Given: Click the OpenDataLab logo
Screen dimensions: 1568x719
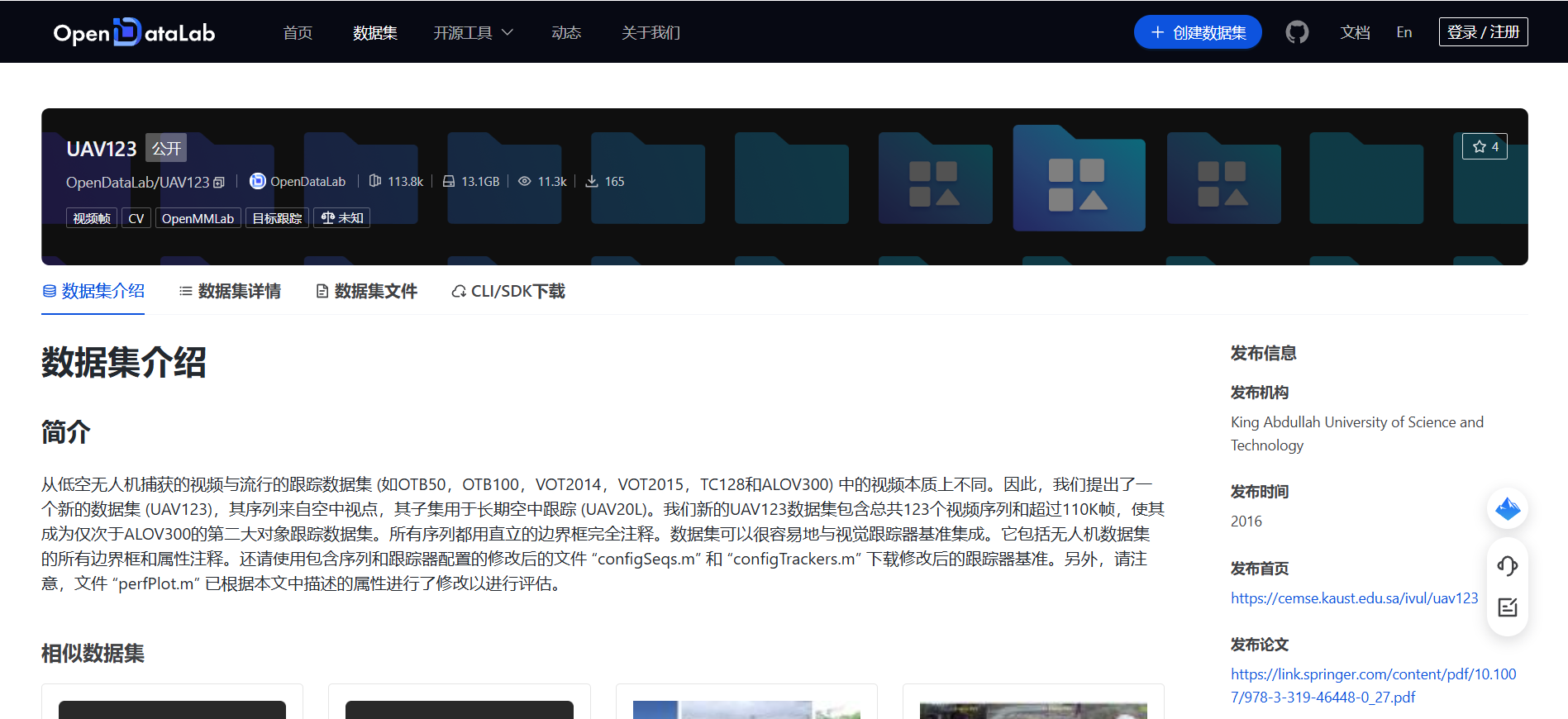Looking at the screenshot, I should coord(134,32).
